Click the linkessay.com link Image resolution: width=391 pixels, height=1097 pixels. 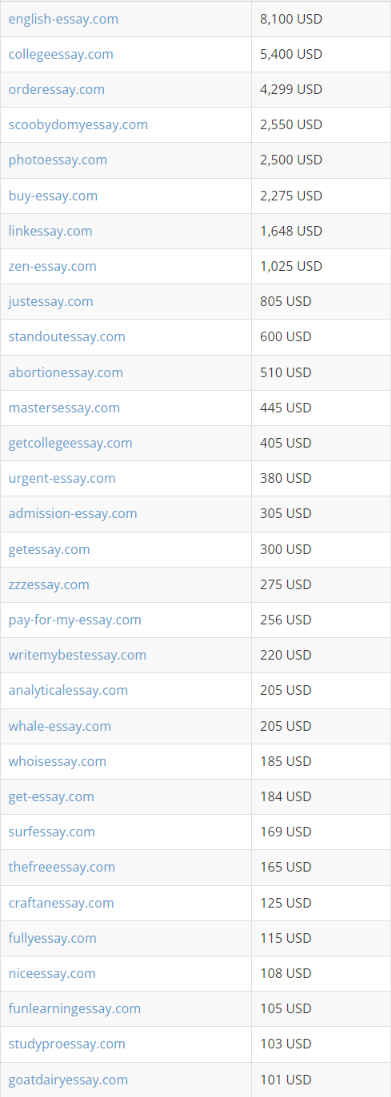[x=50, y=230]
